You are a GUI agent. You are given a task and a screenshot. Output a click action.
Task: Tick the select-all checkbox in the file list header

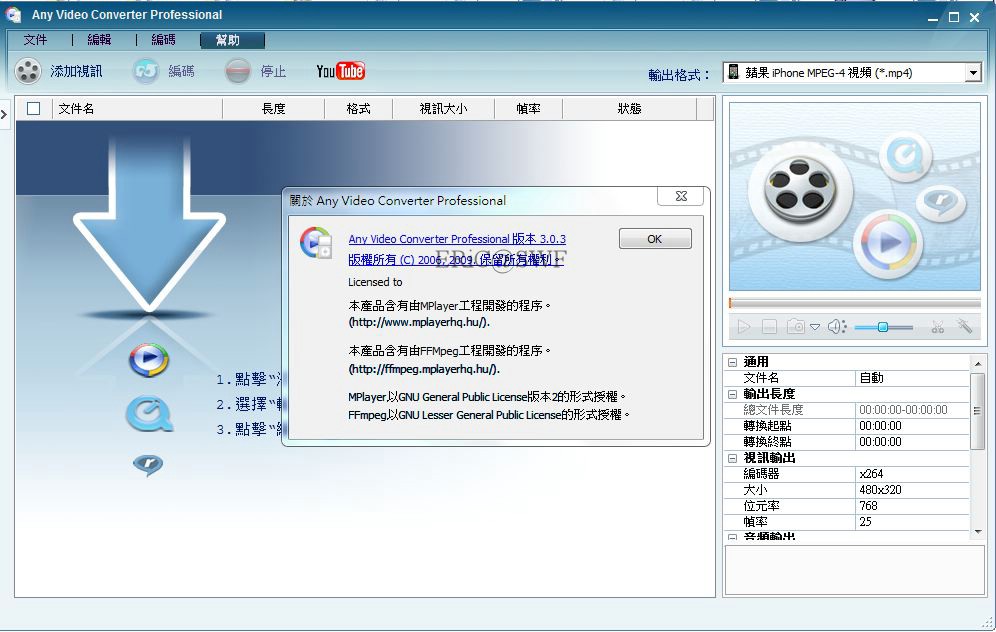(x=34, y=109)
